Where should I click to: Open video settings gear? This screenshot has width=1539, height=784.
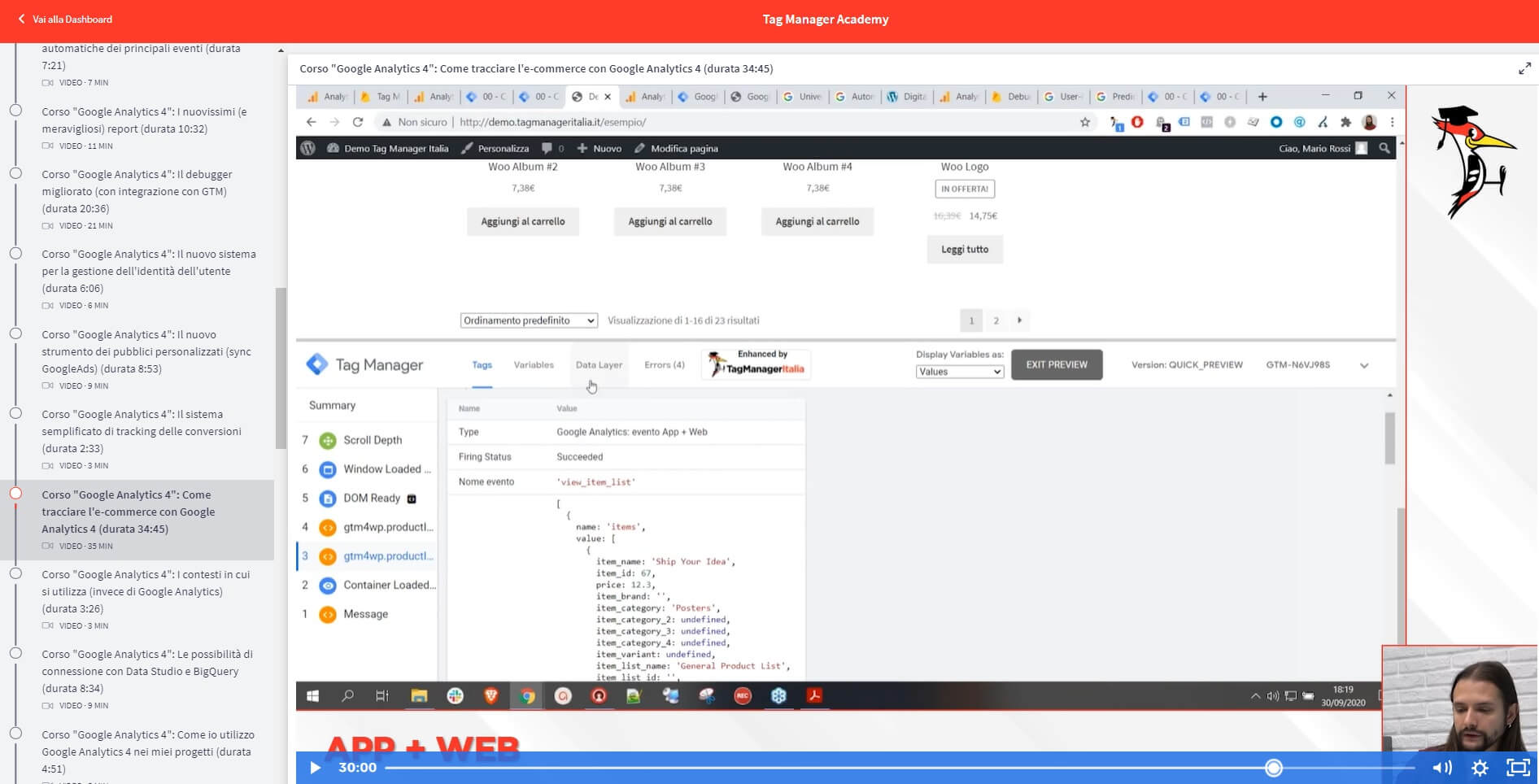click(x=1480, y=767)
